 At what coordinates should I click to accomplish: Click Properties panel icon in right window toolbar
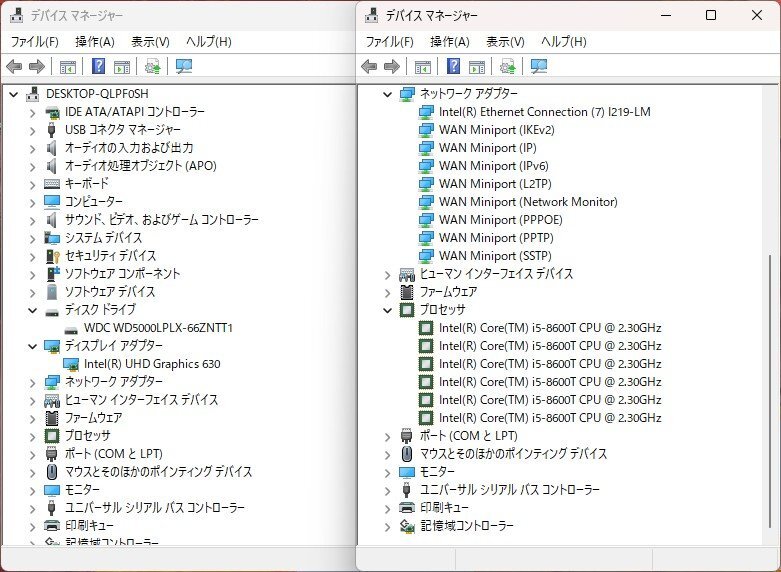point(477,66)
